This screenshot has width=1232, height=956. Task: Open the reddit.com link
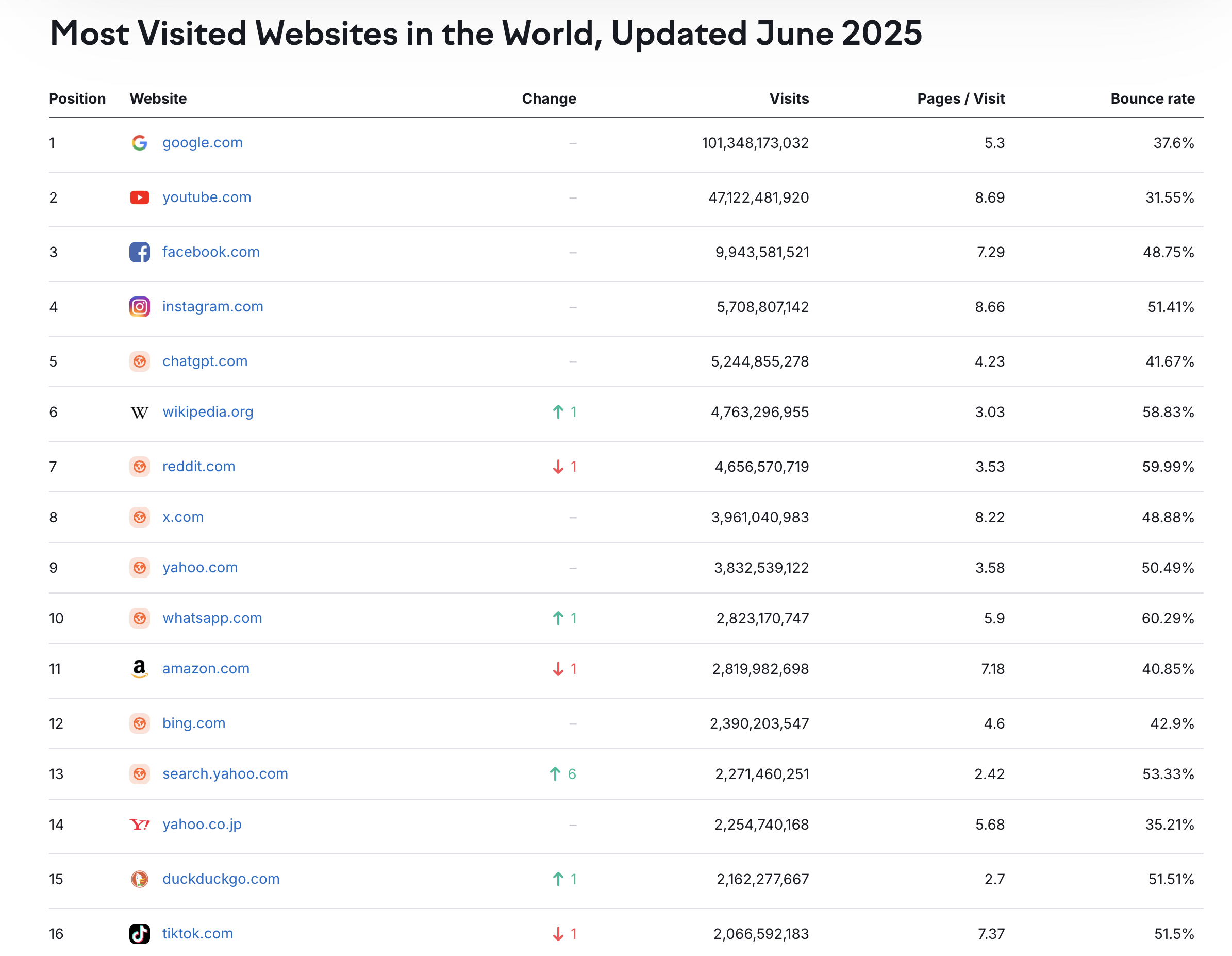[198, 467]
